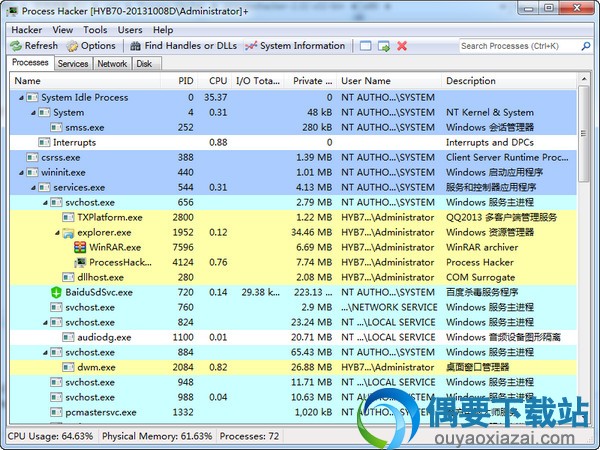Viewport: 600px width, 450px height.
Task: Click the smss.exe process icon
Action: tap(56, 127)
